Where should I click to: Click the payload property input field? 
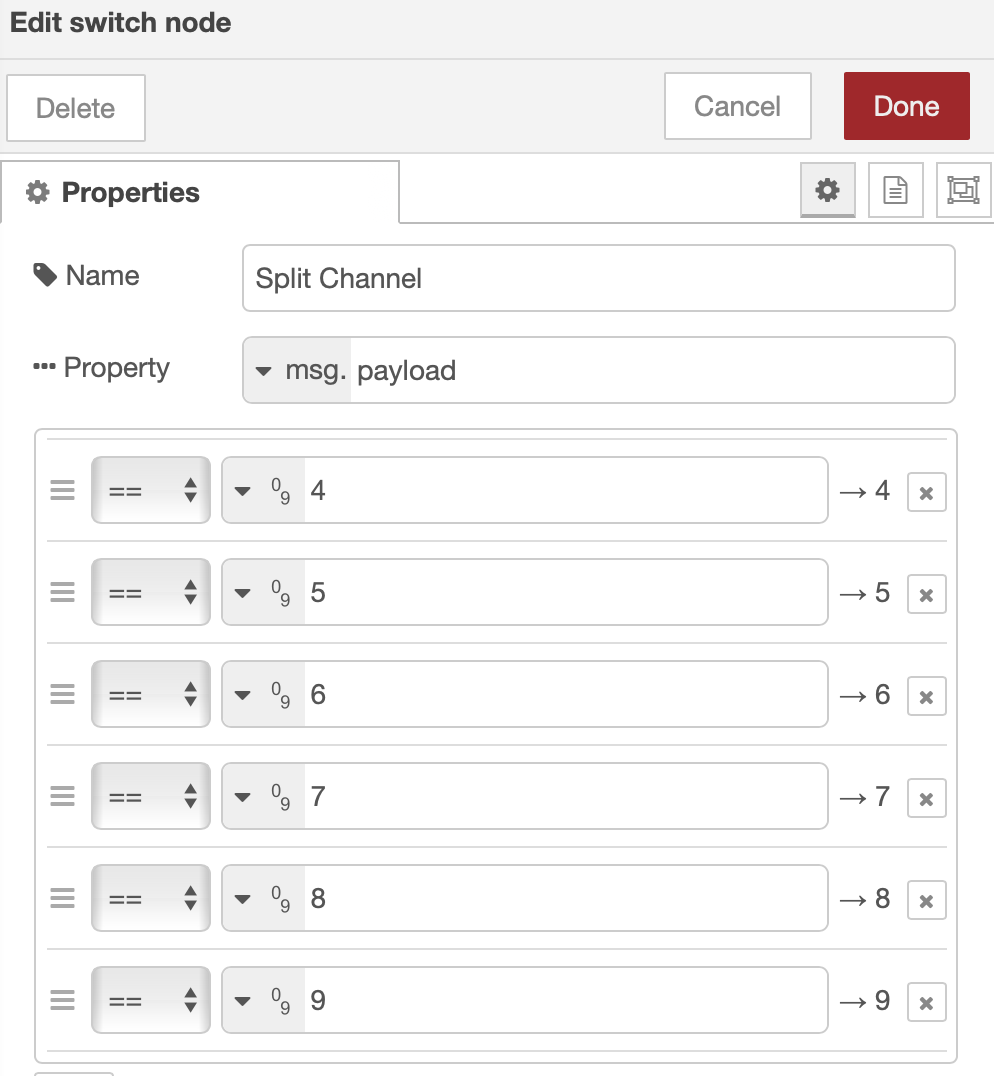(650, 371)
